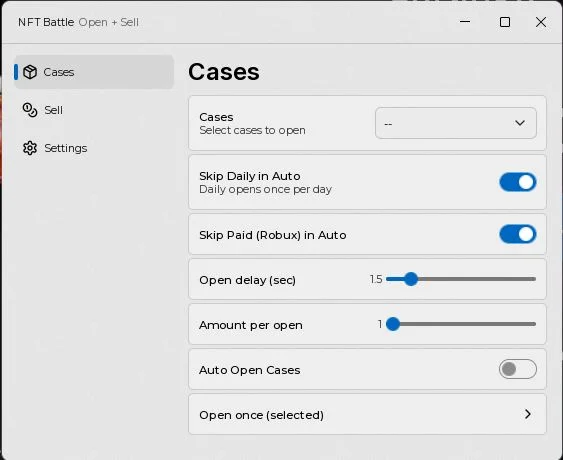This screenshot has height=460, width=563.
Task: Close the NFT Battle window
Action: pos(541,22)
